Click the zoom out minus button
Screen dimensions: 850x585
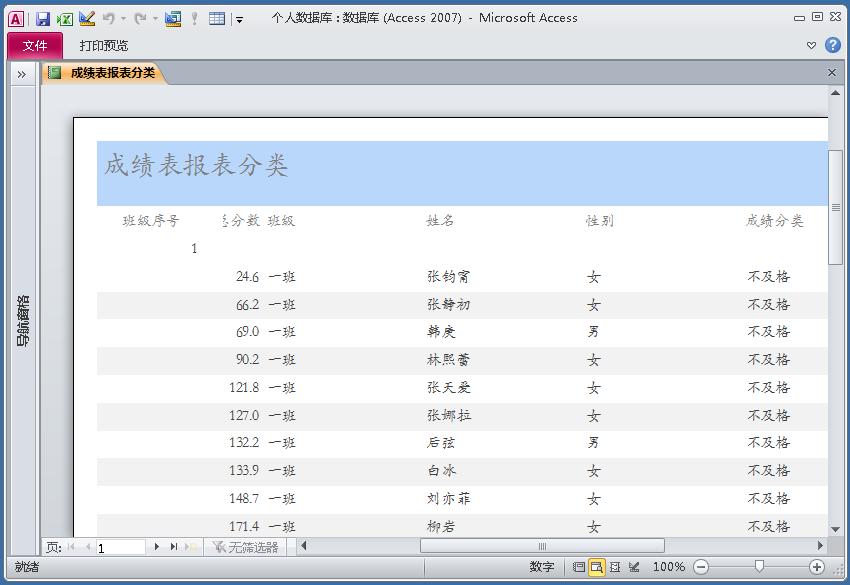pos(701,567)
